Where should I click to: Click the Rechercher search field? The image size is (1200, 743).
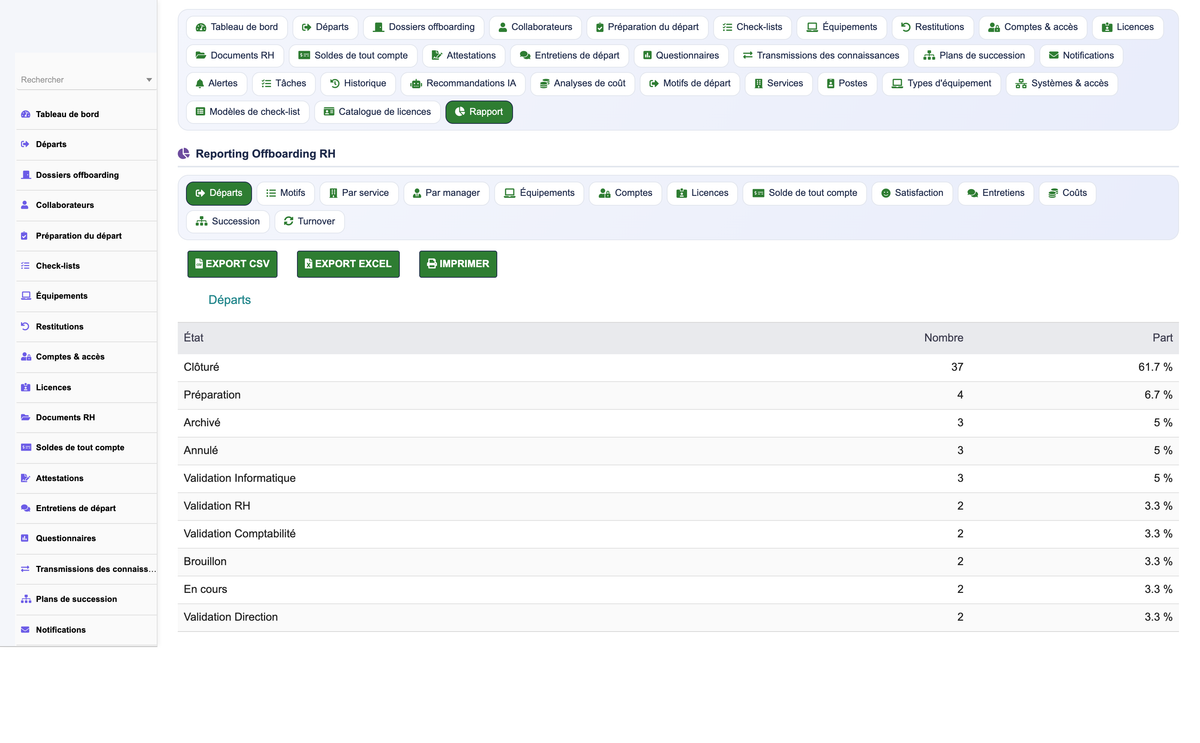(81, 80)
